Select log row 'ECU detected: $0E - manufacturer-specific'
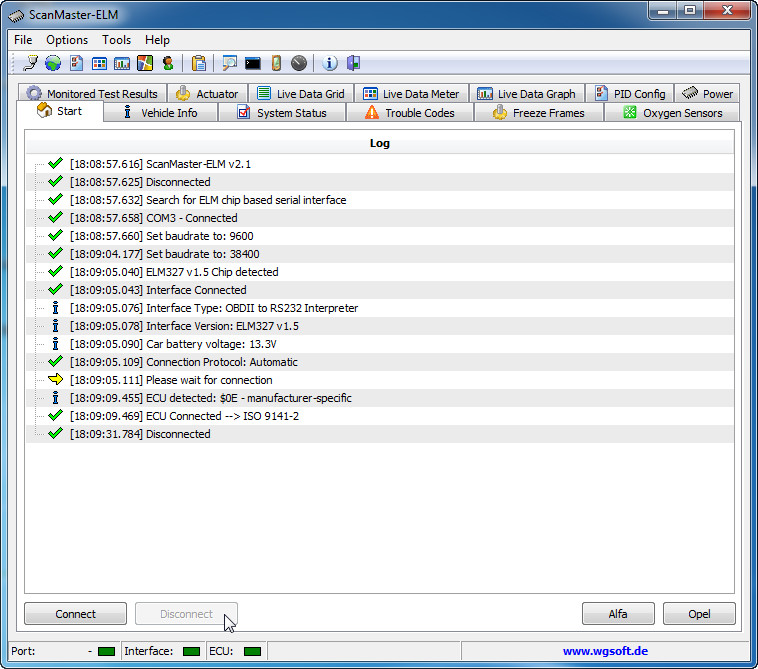This screenshot has width=758, height=669. (x=379, y=398)
